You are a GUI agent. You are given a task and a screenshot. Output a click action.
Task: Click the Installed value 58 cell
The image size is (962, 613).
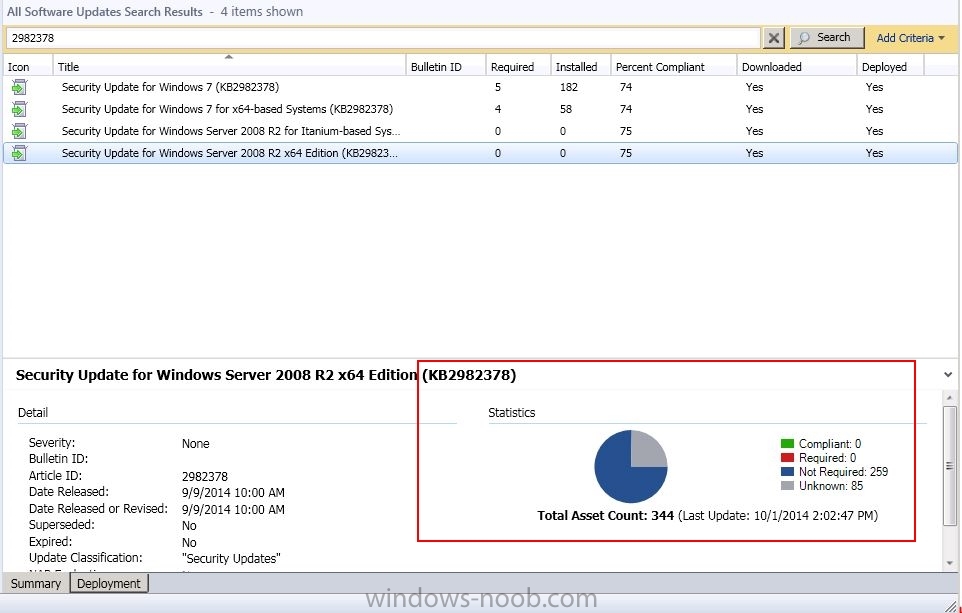point(566,109)
